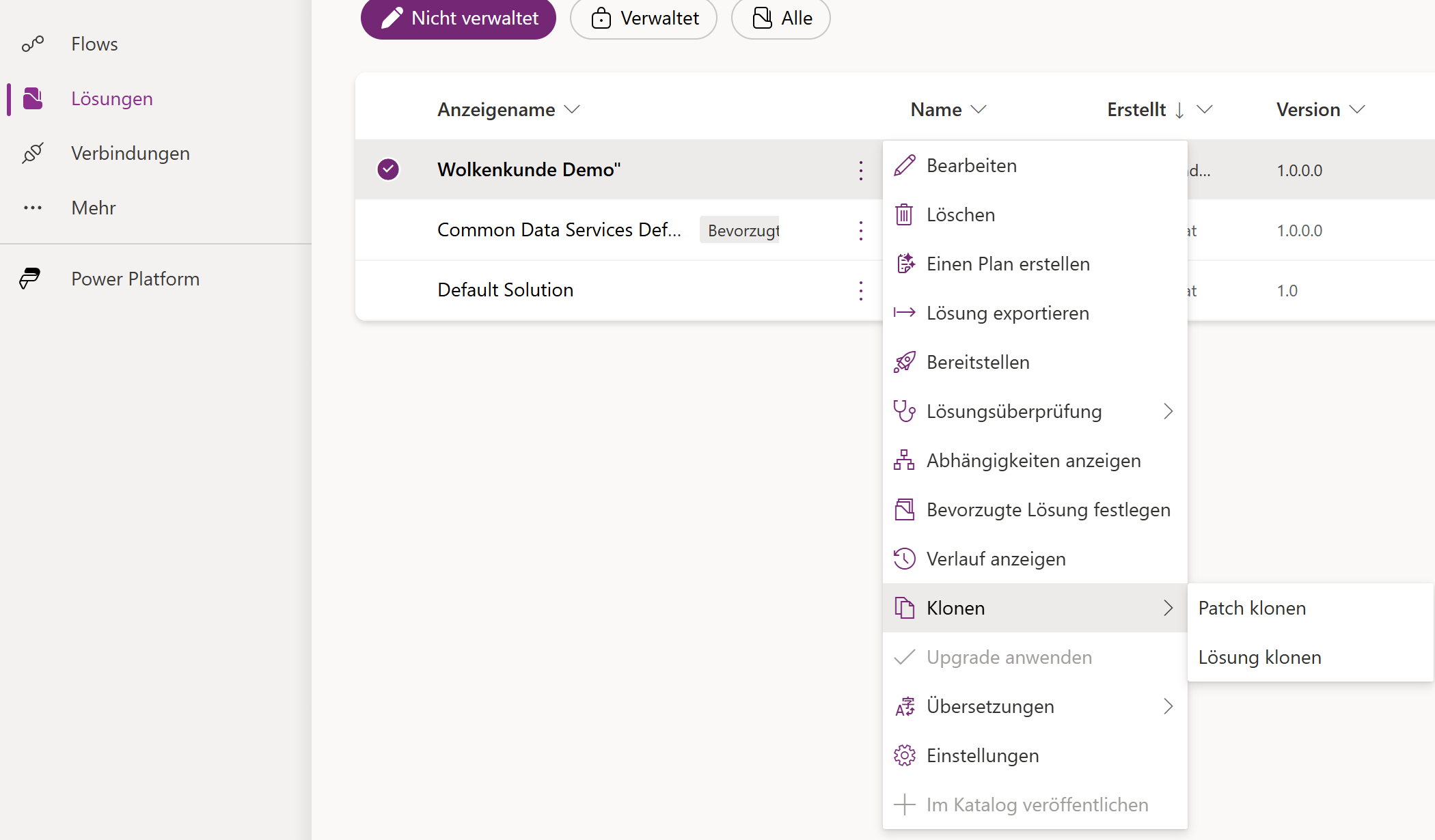
Task: Click the Alle filter icon
Action: [x=762, y=18]
